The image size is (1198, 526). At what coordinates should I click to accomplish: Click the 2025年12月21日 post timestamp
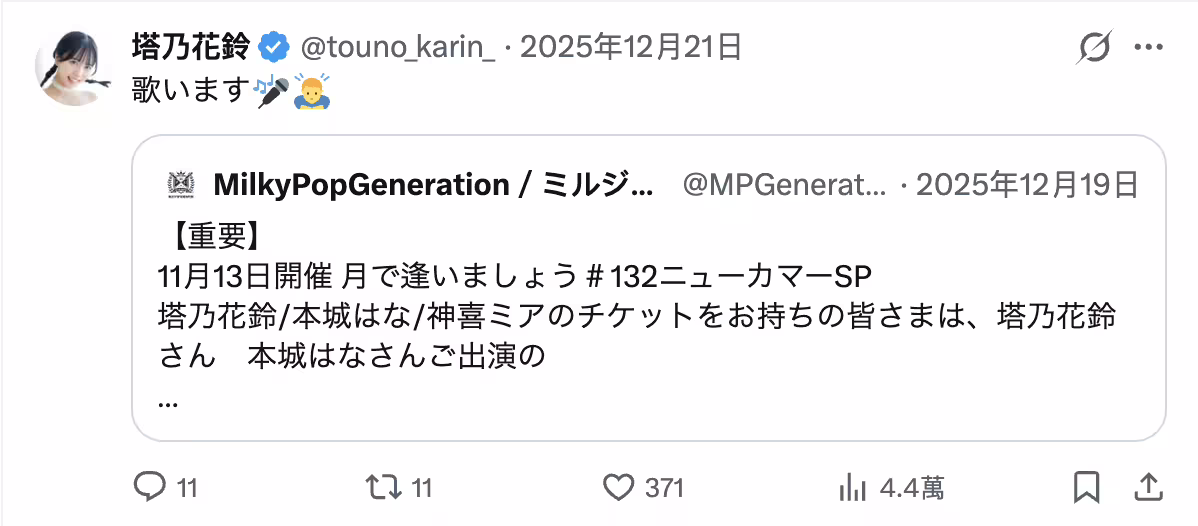click(x=632, y=46)
